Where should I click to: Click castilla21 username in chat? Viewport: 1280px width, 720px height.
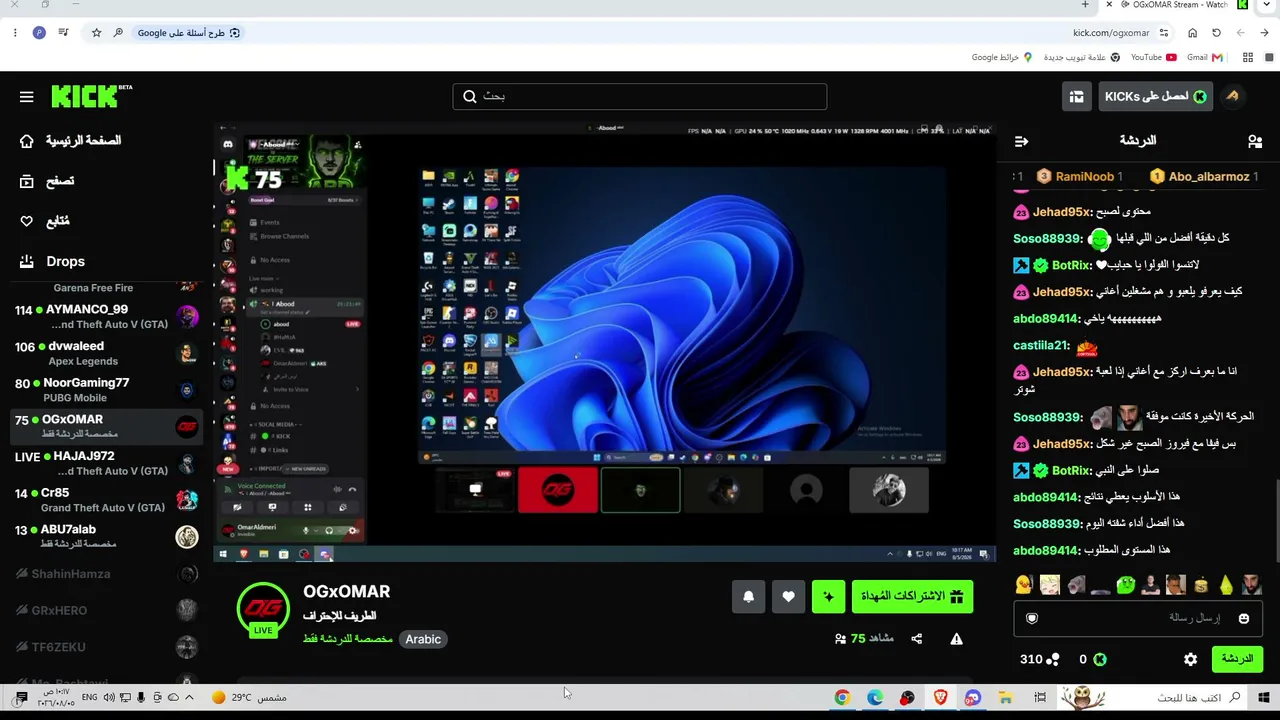coord(1041,345)
